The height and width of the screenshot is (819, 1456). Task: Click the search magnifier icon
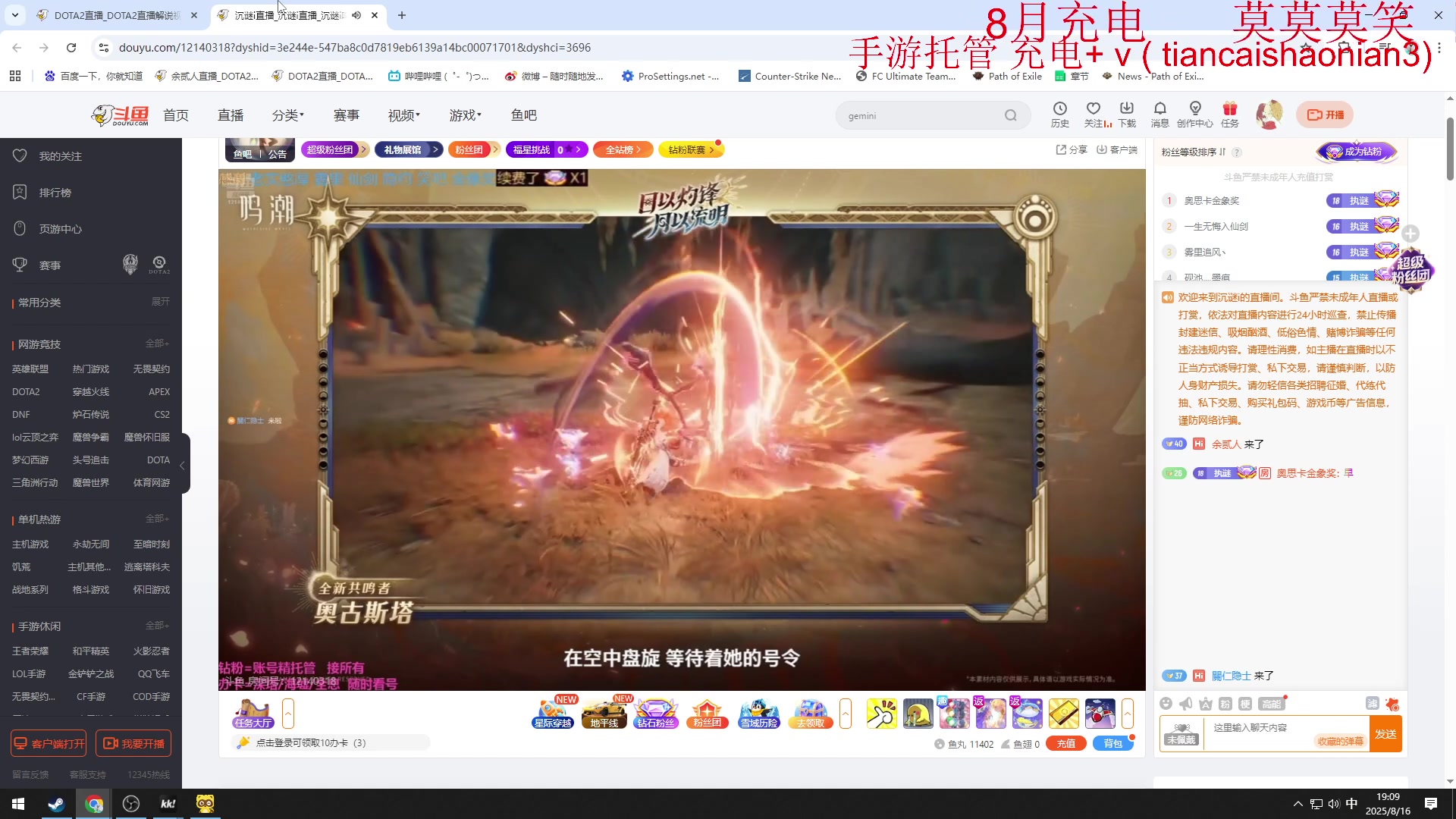pyautogui.click(x=1011, y=116)
